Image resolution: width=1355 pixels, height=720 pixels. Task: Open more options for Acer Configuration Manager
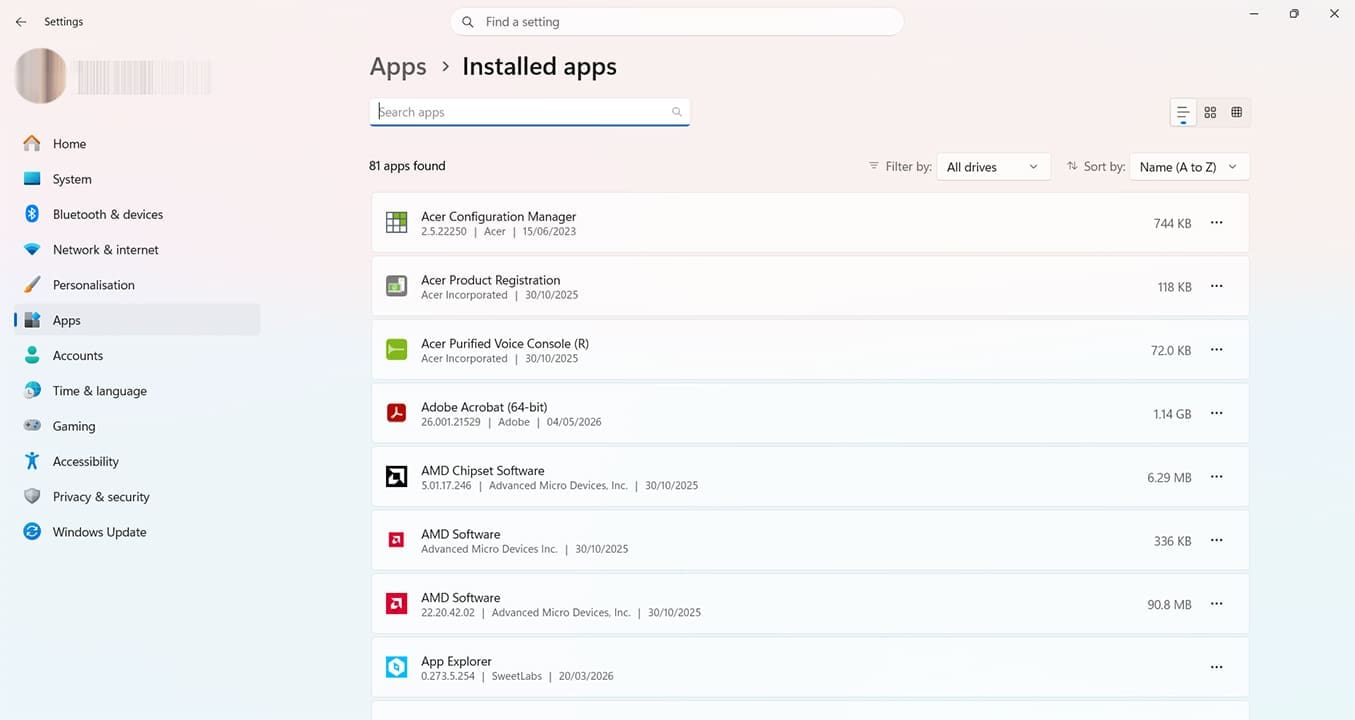[x=1217, y=223]
